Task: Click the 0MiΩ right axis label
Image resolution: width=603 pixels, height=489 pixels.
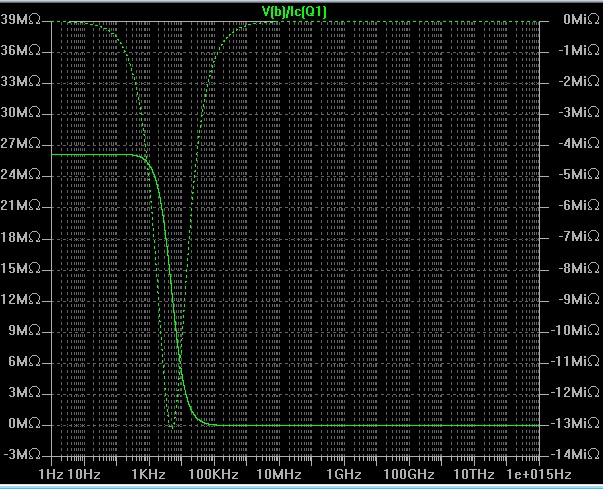Action: tap(581, 19)
